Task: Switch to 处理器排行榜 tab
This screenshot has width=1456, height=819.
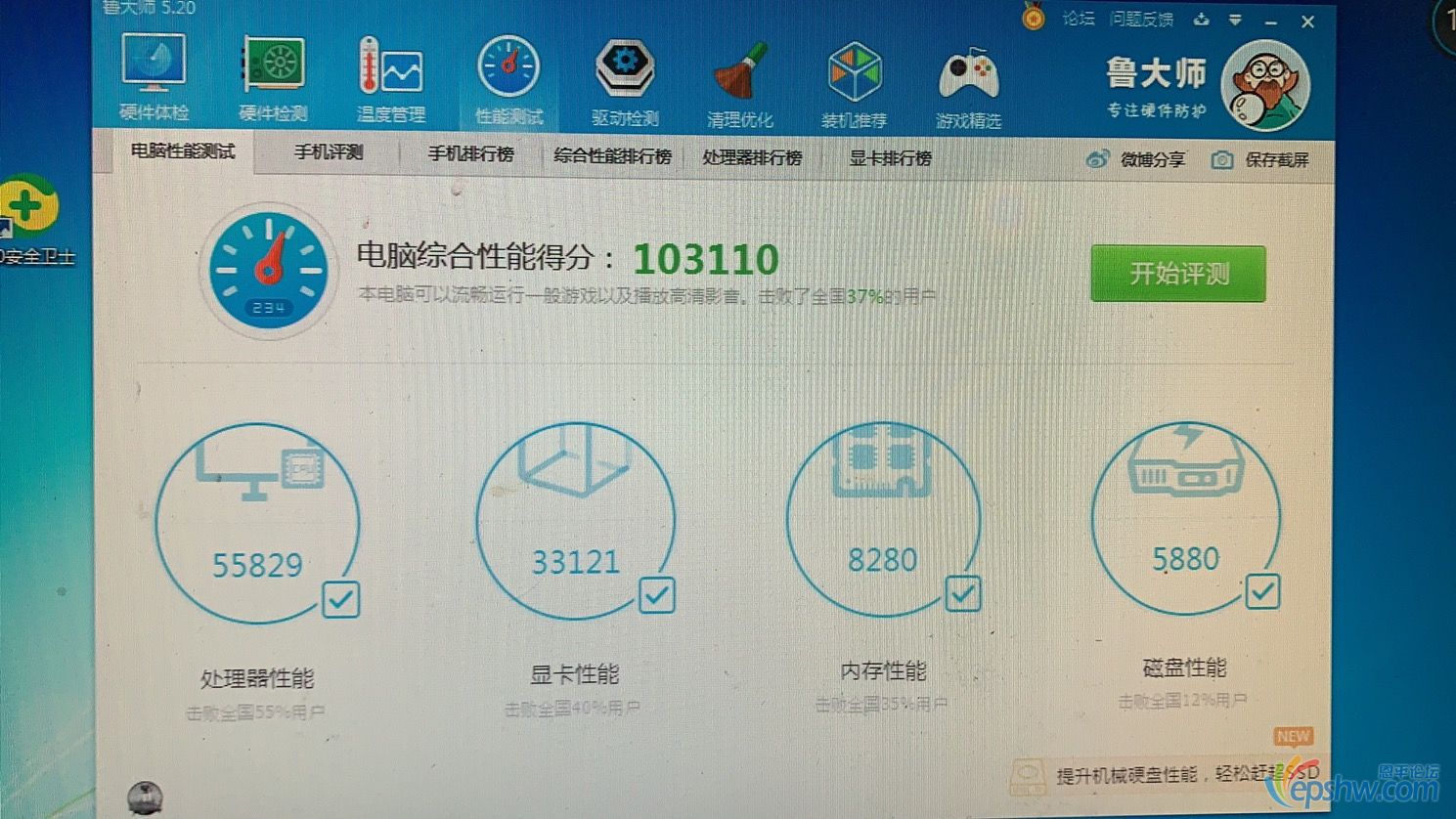Action: coord(752,157)
